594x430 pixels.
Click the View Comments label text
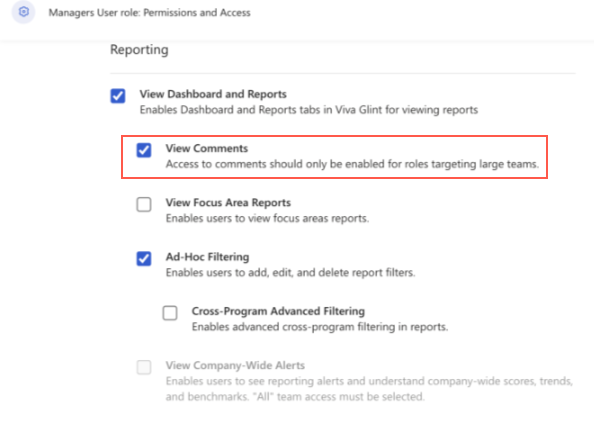point(207,148)
